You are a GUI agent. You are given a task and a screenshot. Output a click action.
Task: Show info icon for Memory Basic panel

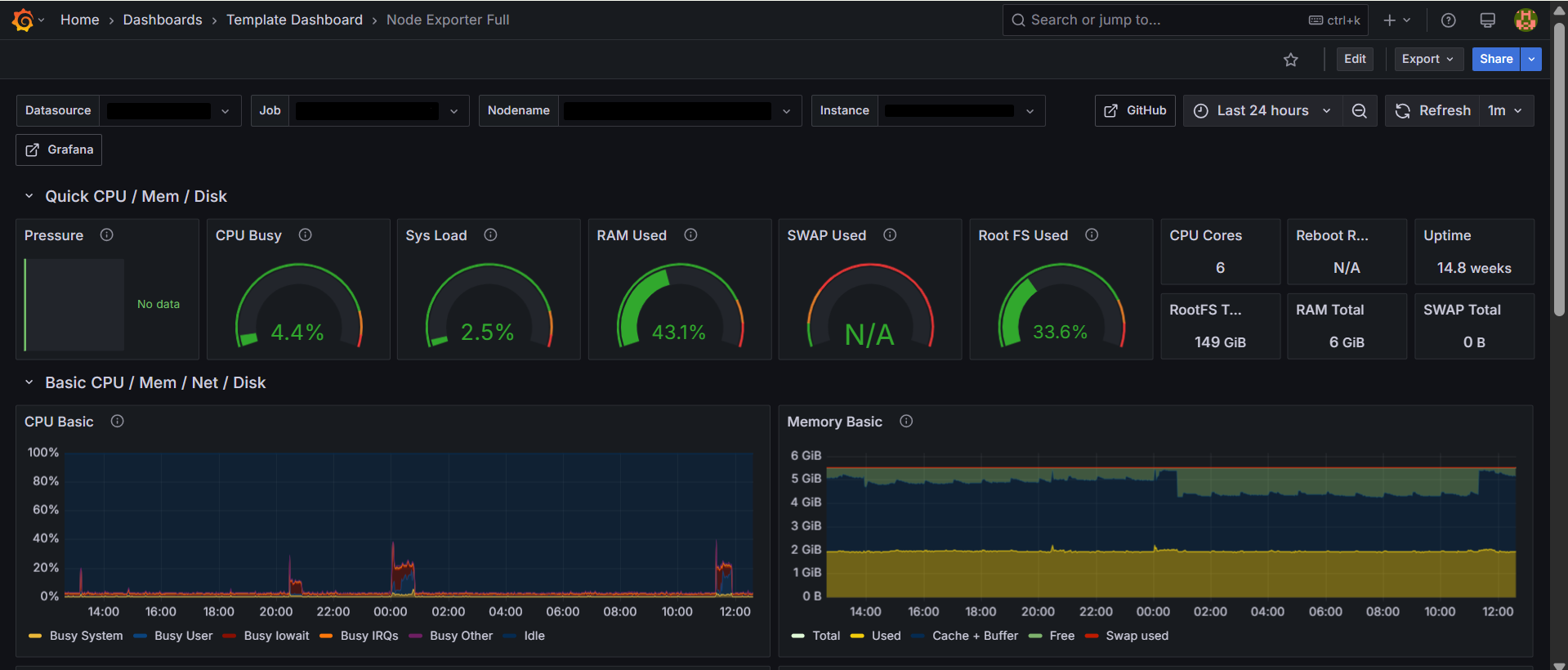[x=906, y=422]
